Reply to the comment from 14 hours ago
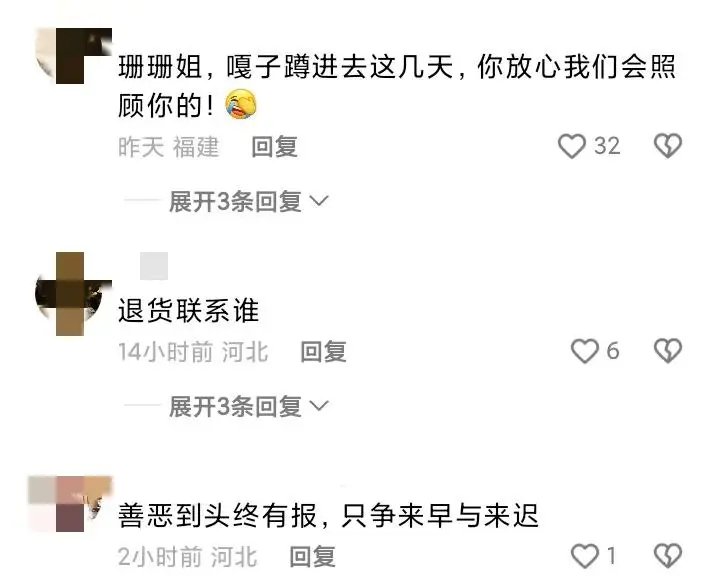The height and width of the screenshot is (582, 720). pos(323,352)
